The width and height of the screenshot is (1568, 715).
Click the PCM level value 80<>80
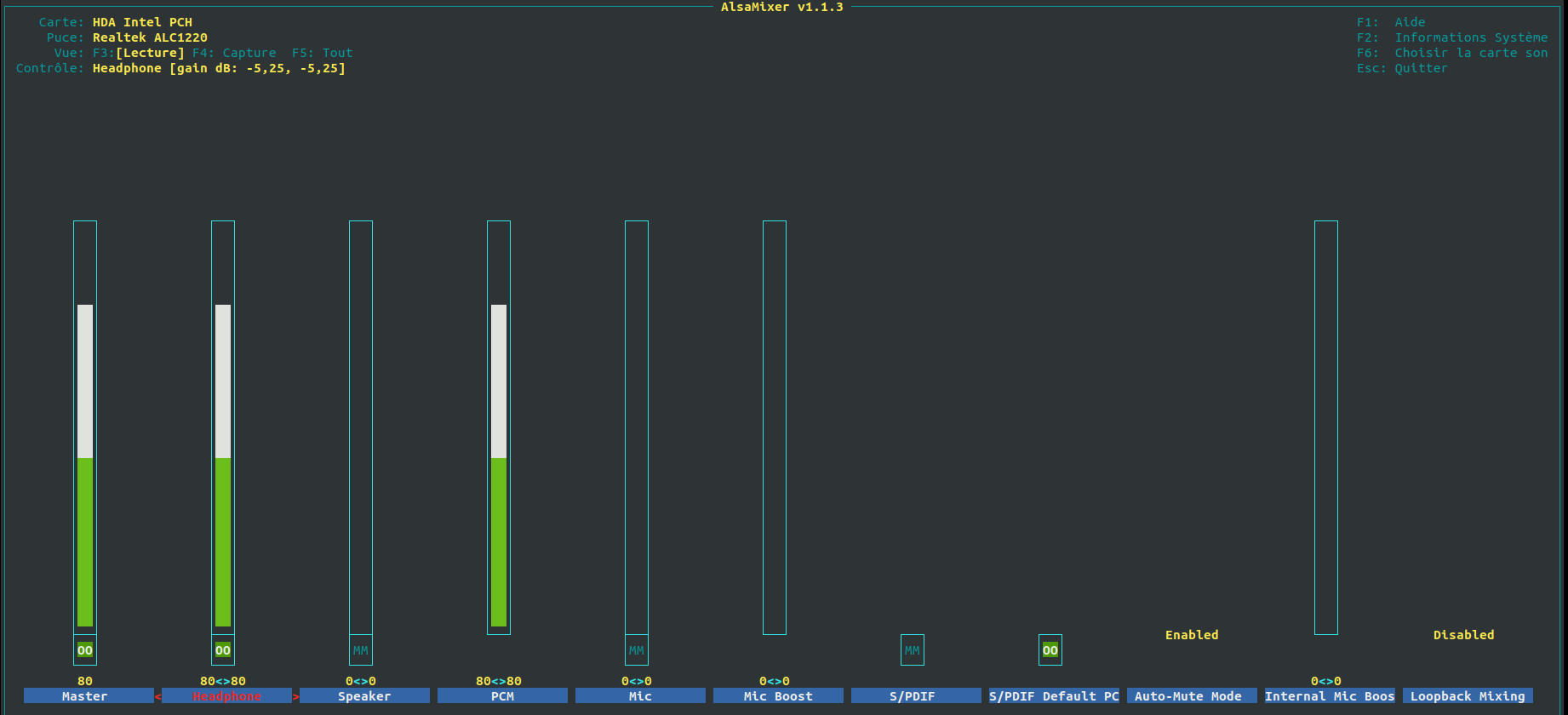(x=499, y=681)
